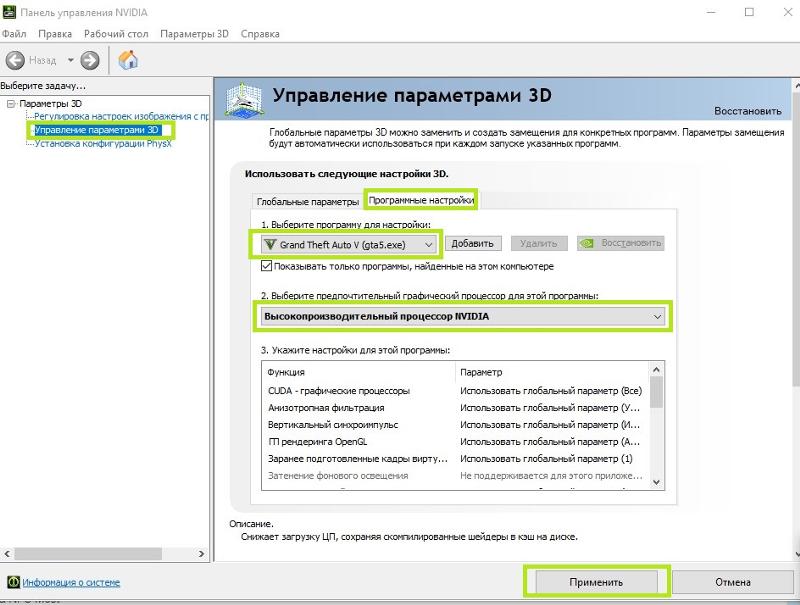The height and width of the screenshot is (605, 800).
Task: Open Информация о системе link
Action: pos(71,582)
